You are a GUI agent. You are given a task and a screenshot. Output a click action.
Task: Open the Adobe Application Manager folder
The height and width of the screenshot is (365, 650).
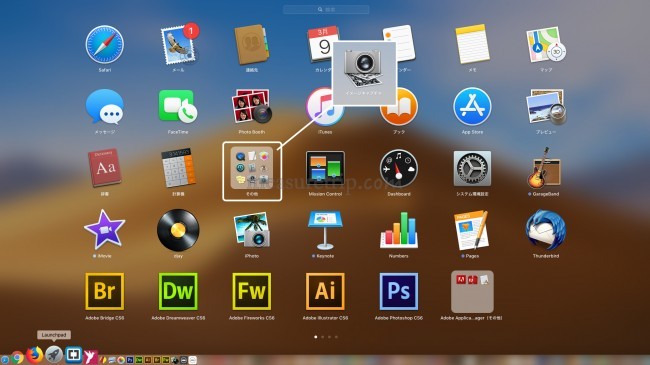(472, 291)
